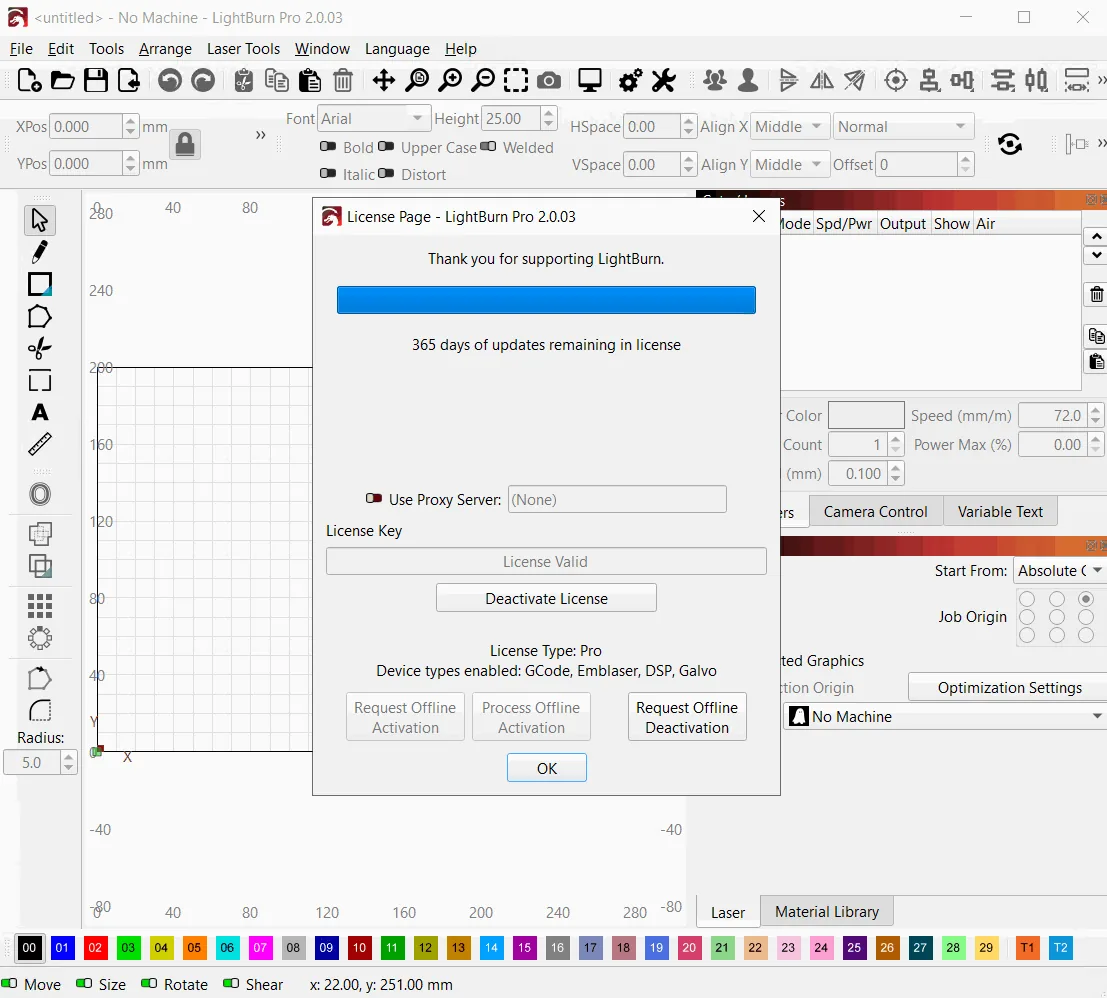Image resolution: width=1107 pixels, height=998 pixels.
Task: Click the New File icon in toolbar
Action: [29, 80]
